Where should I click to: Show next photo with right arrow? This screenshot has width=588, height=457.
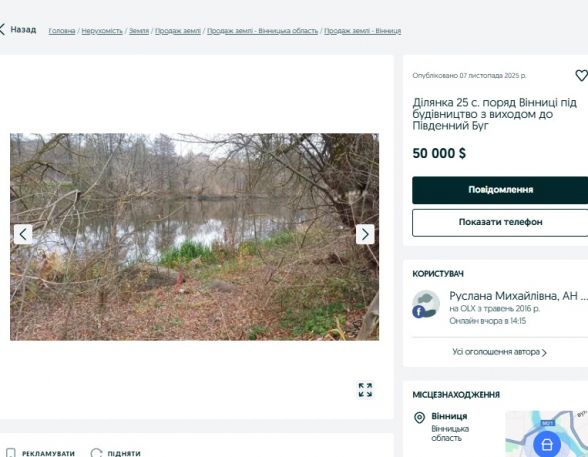[x=365, y=234]
